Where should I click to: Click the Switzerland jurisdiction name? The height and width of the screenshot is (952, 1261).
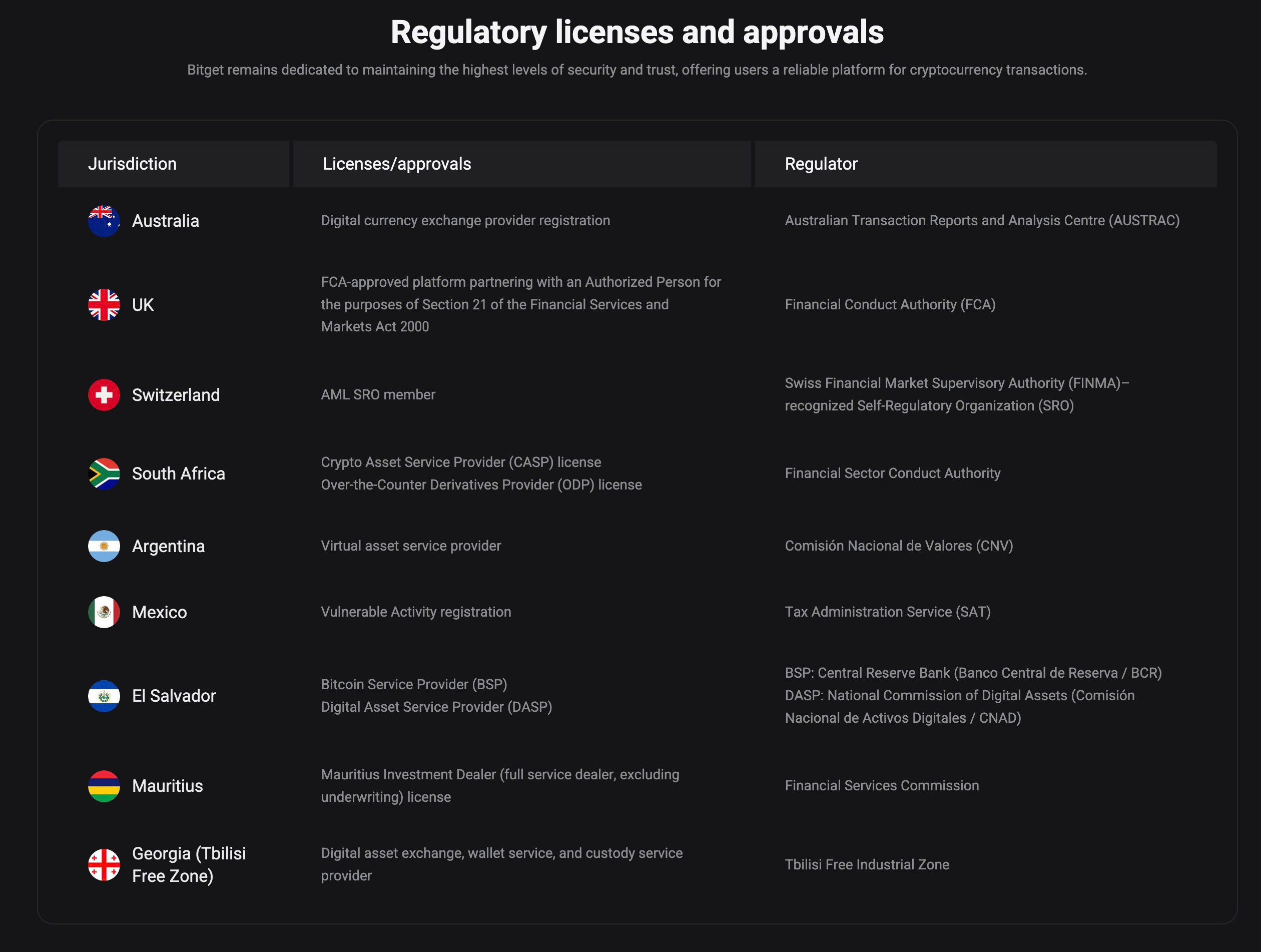[176, 395]
